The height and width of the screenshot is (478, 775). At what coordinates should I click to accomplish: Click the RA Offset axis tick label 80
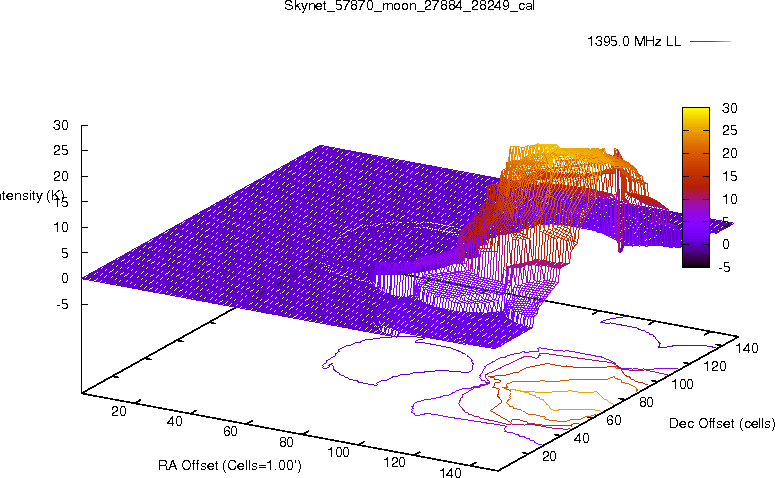286,442
